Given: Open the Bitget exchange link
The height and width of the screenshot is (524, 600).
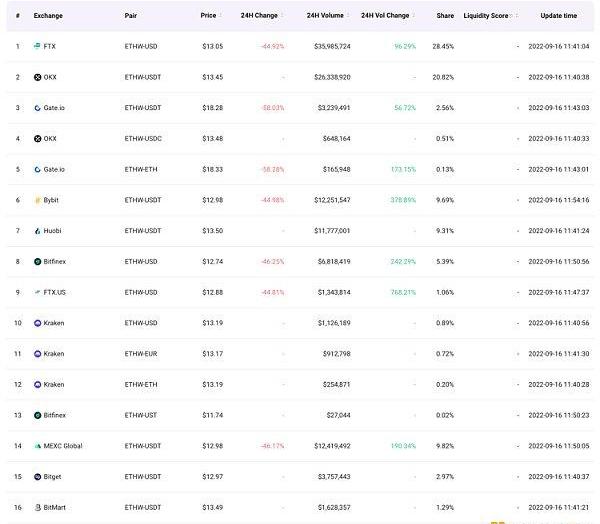Looking at the screenshot, I should click(x=52, y=477).
